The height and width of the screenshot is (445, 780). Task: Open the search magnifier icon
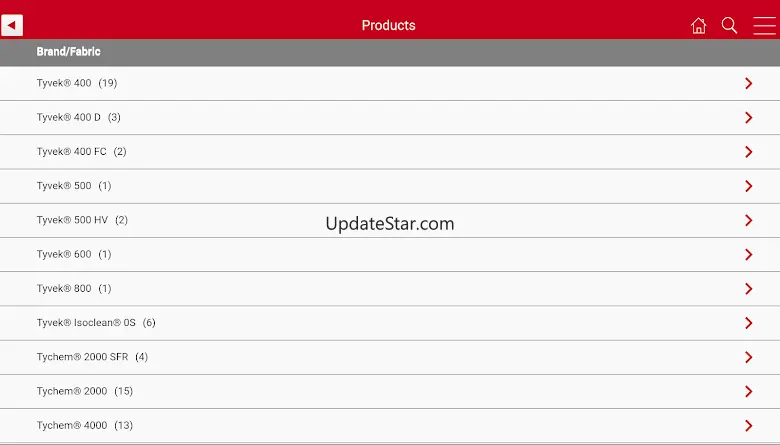729,25
